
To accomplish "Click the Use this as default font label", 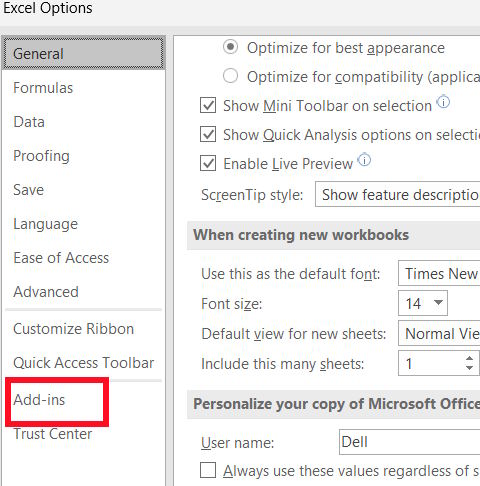I will (x=291, y=274).
